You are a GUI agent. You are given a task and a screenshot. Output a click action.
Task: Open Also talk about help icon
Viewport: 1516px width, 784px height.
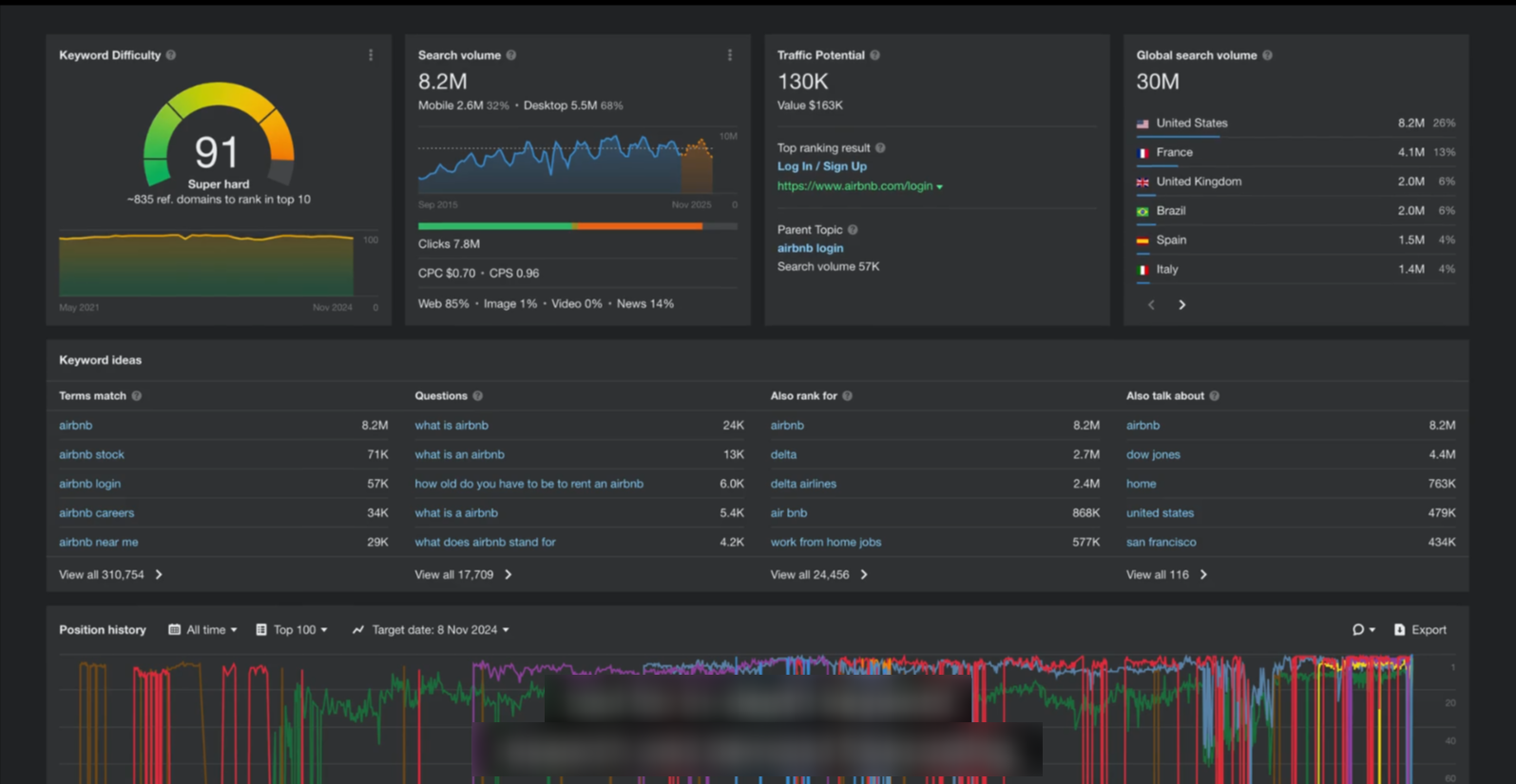click(x=1215, y=396)
